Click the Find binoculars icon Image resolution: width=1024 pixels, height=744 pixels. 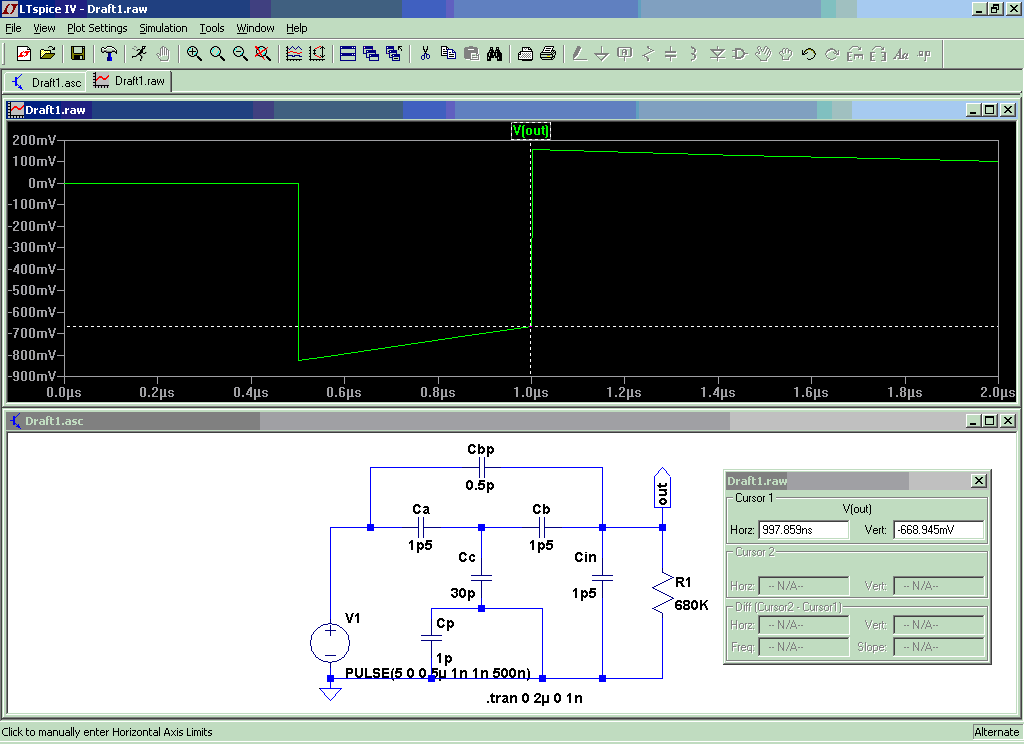[494, 54]
